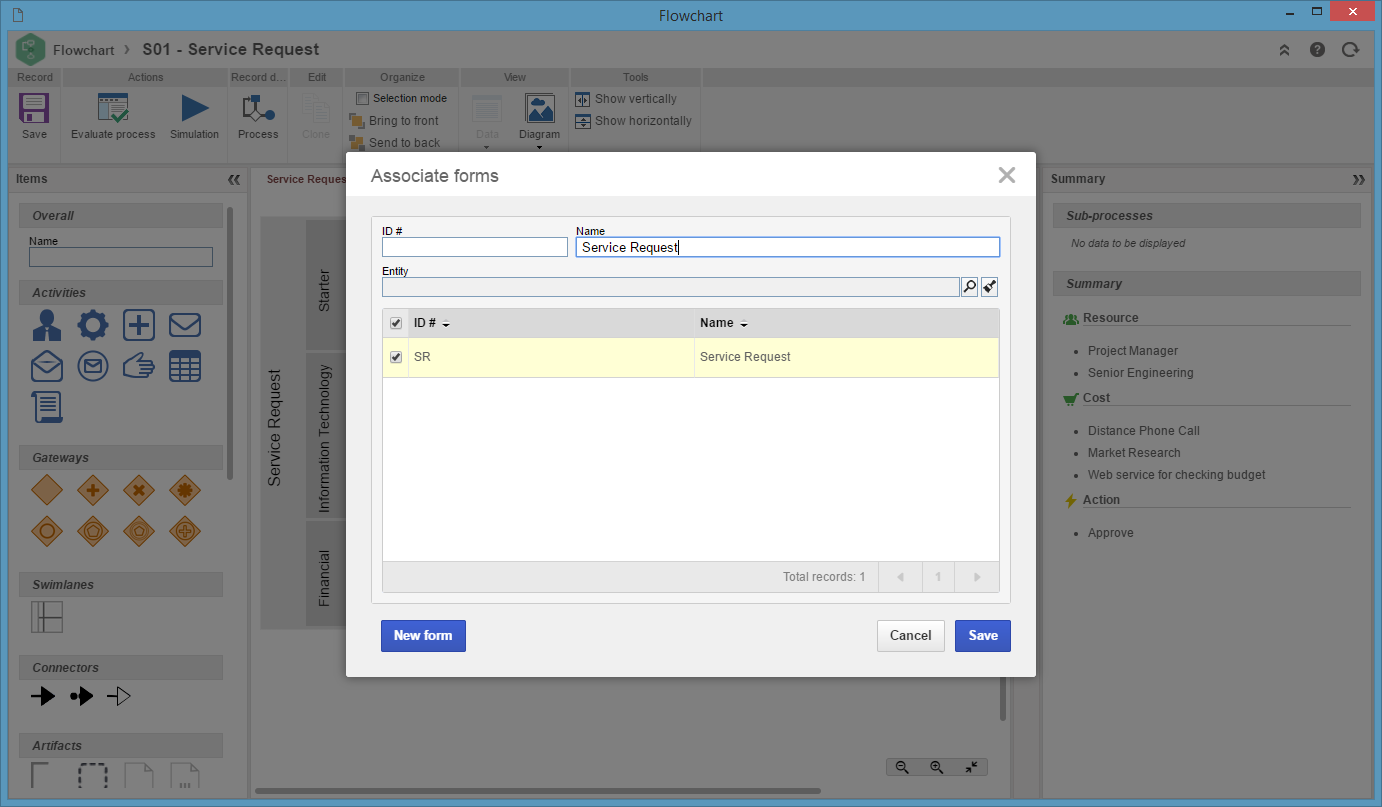Click the Approve action entry
This screenshot has width=1382, height=807.
(1111, 533)
